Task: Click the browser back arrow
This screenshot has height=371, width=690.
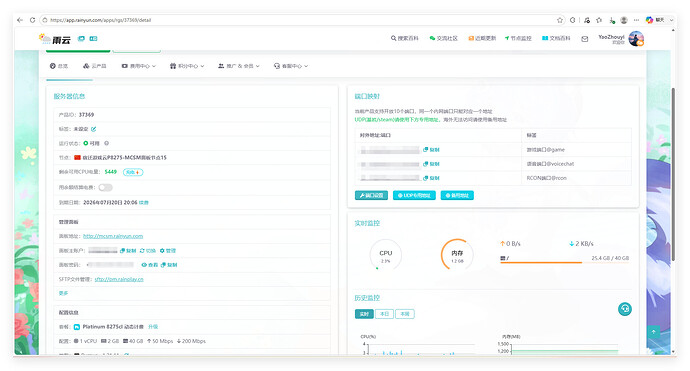Action: pos(20,20)
